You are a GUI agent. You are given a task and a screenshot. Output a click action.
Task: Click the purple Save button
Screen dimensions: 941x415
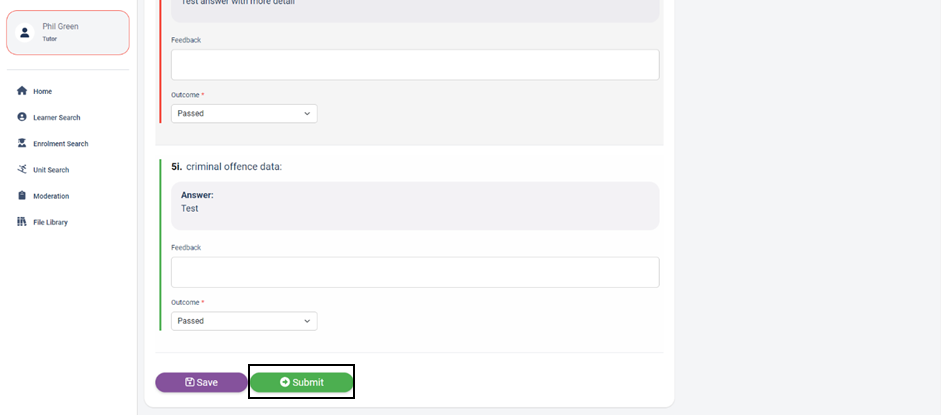click(x=202, y=383)
